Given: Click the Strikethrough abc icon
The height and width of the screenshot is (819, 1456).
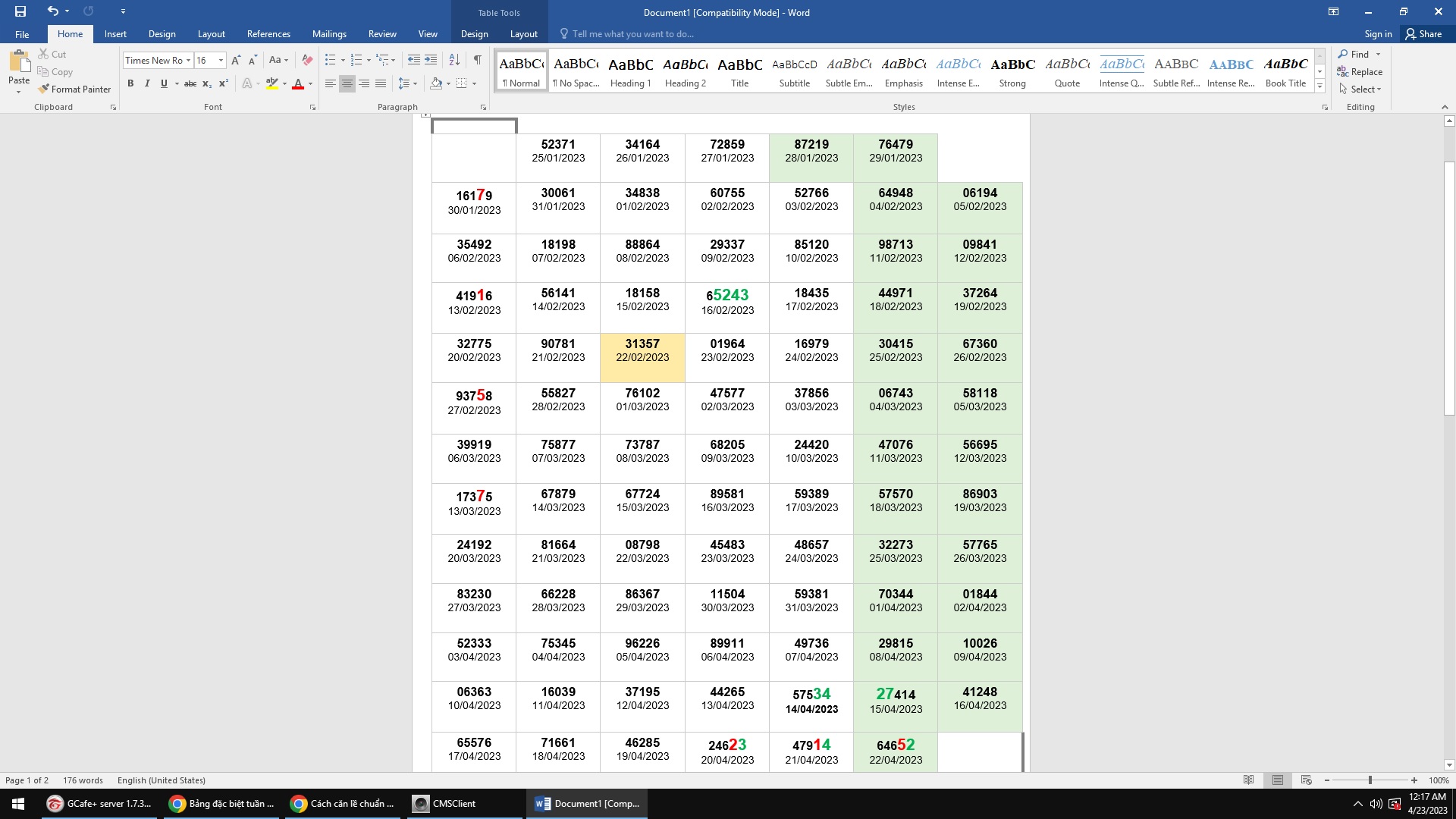Looking at the screenshot, I should click(x=190, y=83).
